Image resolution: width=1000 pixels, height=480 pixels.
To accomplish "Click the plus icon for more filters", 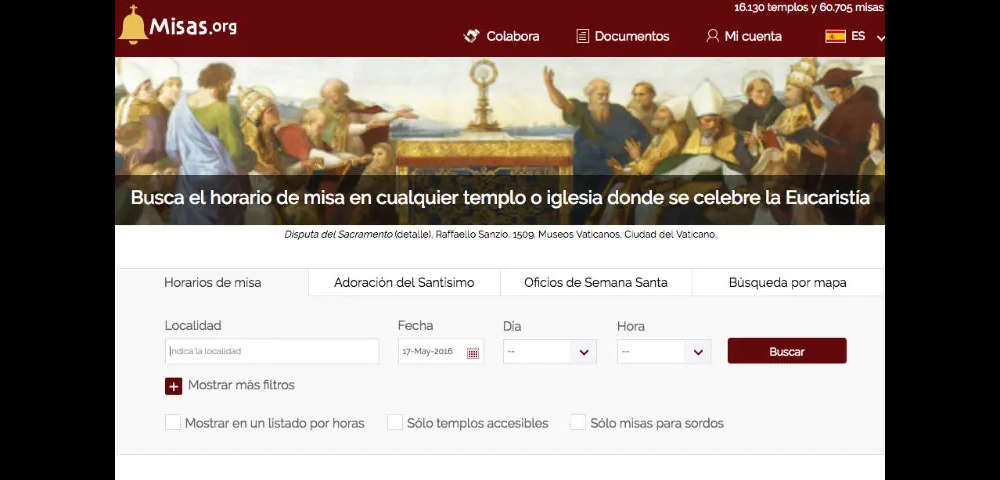I will [174, 386].
